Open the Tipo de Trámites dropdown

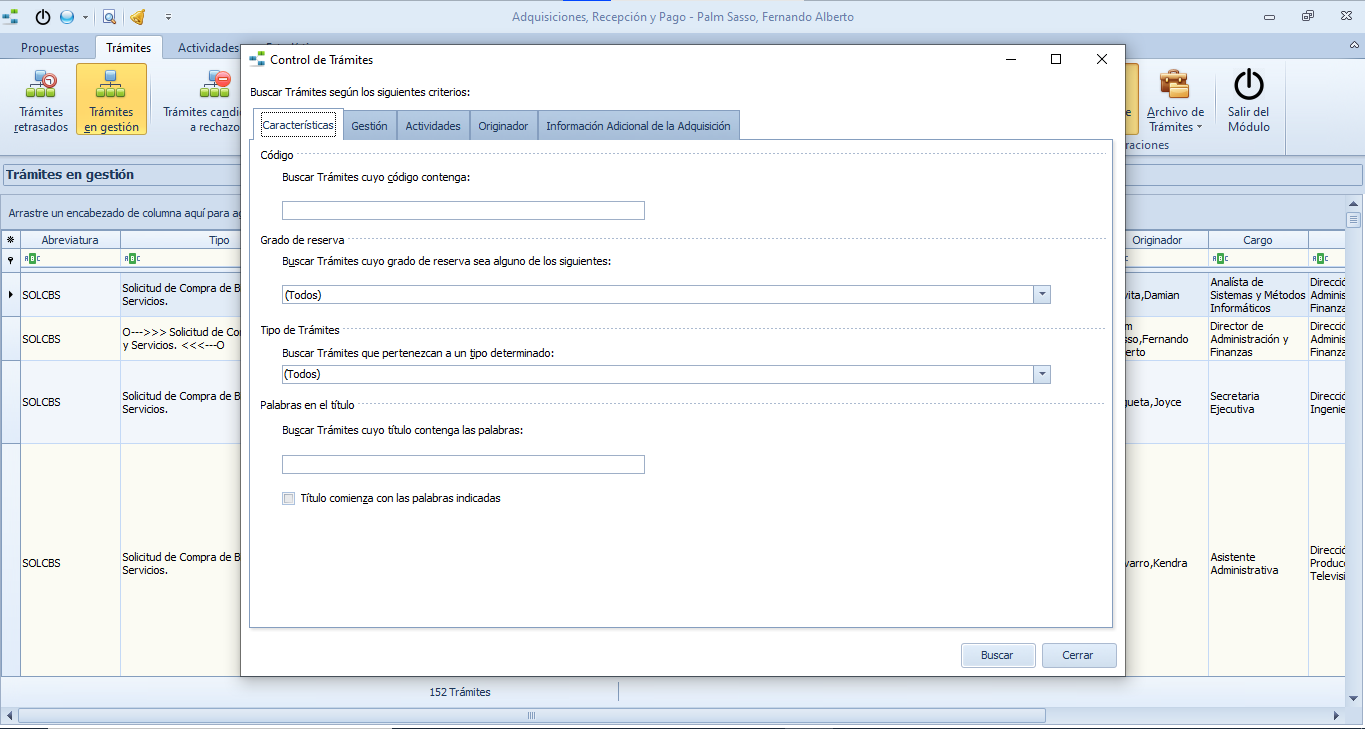(x=1042, y=374)
